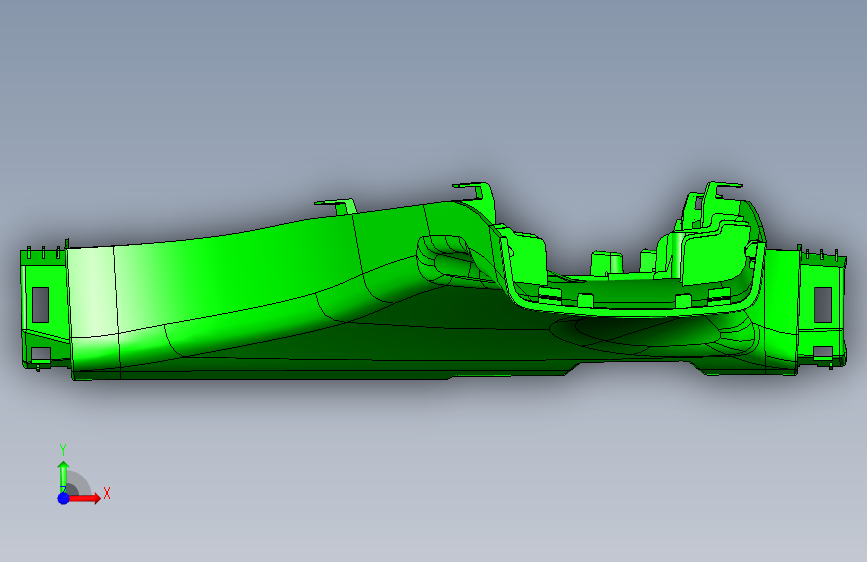This screenshot has width=867, height=562.
Task: Click the blue Z axis ball of the triad
Action: click(64, 498)
